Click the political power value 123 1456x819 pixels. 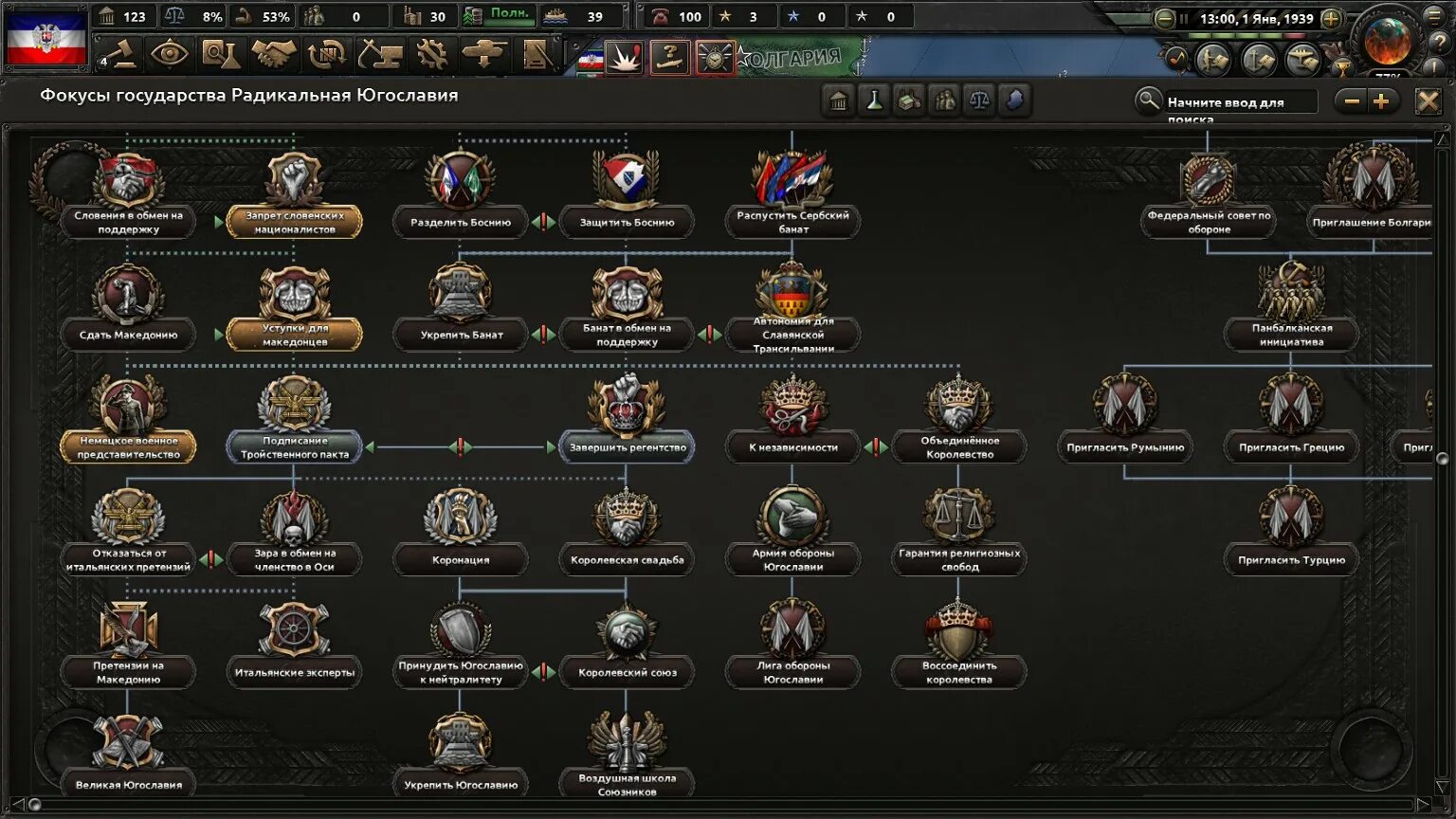point(135,17)
